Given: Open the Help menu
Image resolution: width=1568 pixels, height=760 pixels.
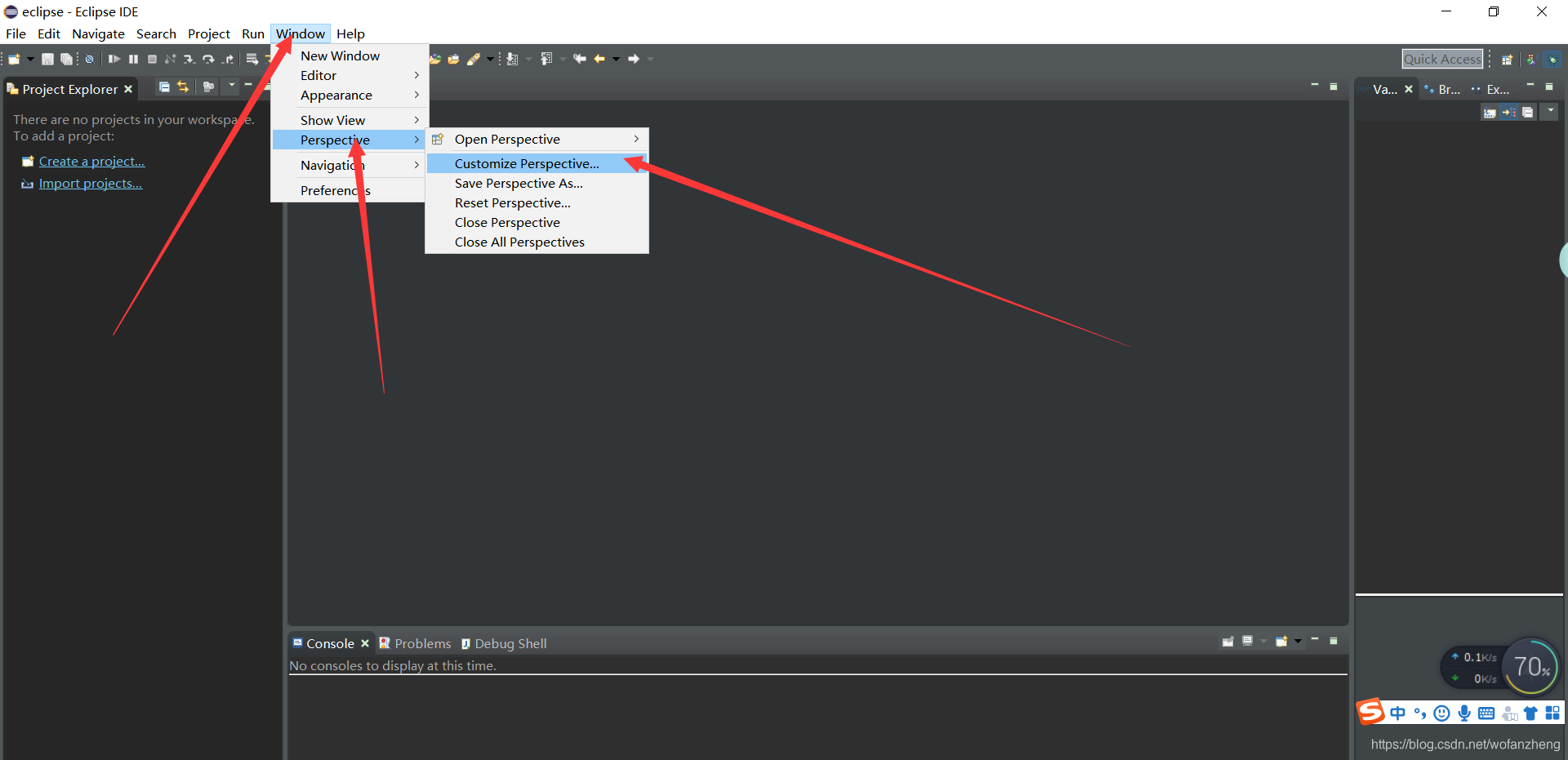Looking at the screenshot, I should click(350, 33).
